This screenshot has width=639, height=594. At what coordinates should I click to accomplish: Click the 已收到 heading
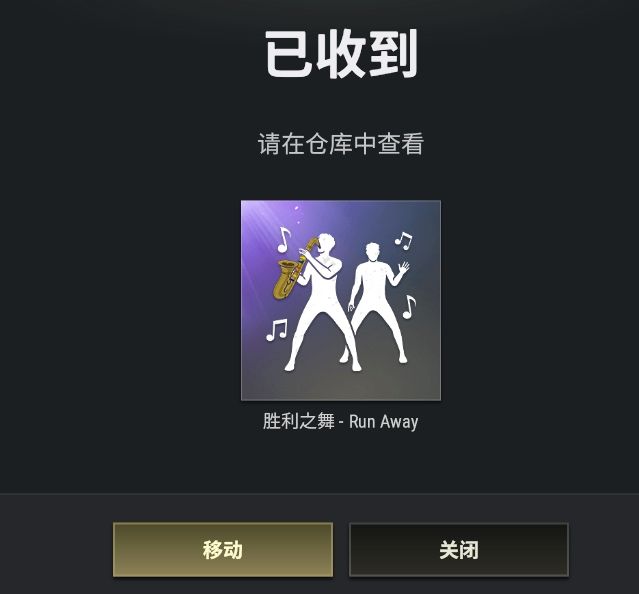point(341,54)
